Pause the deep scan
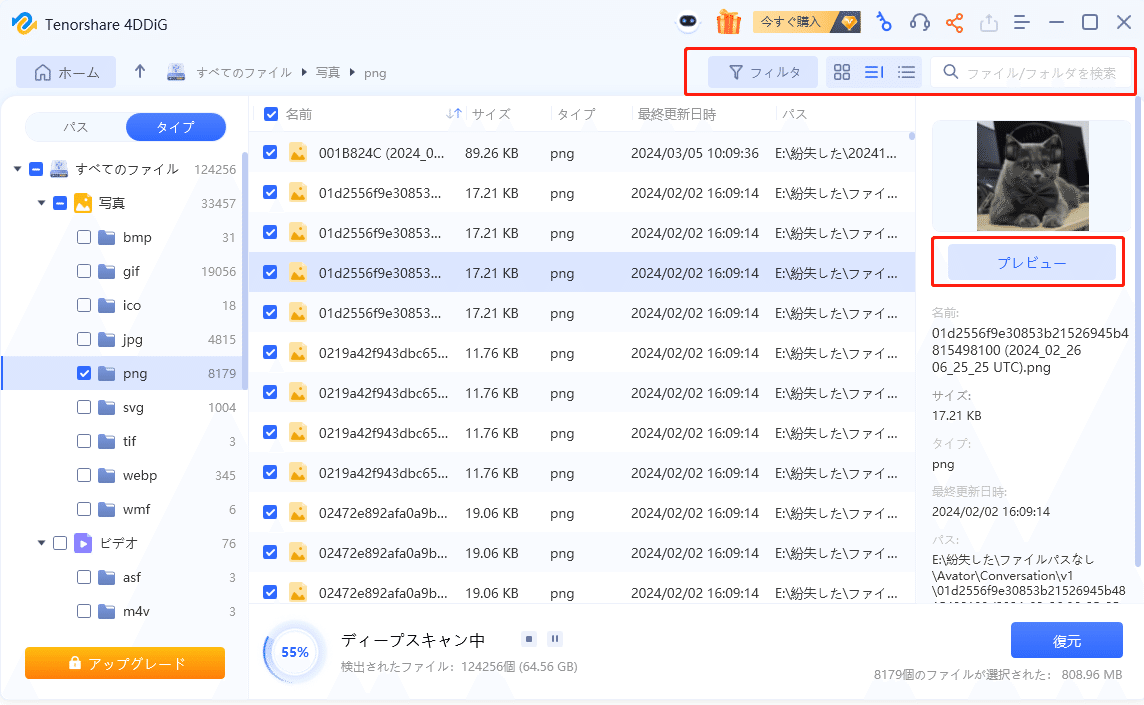Screen dimensions: 1144x705 (557, 638)
